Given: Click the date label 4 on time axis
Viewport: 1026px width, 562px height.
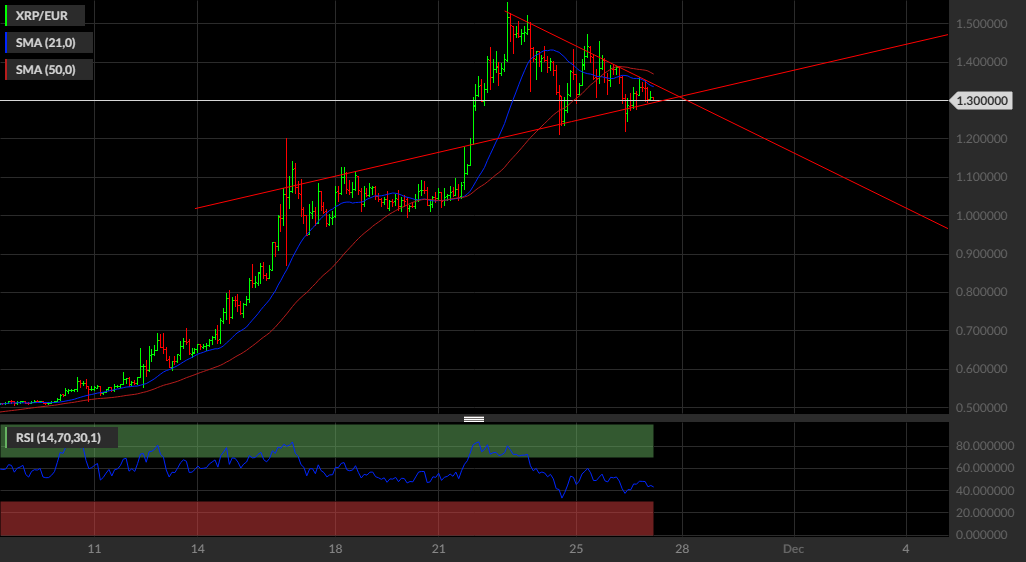Looking at the screenshot, I should (x=906, y=549).
